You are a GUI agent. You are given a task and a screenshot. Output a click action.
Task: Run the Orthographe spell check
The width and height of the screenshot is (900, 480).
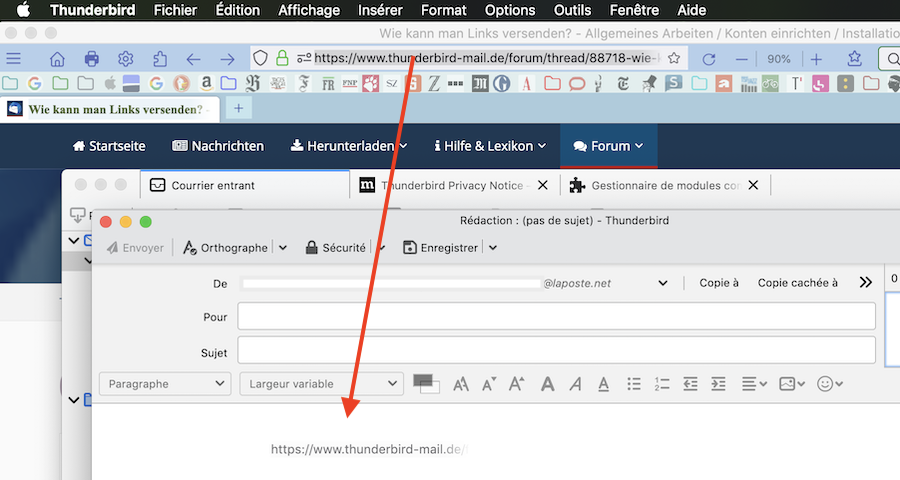[x=226, y=248]
